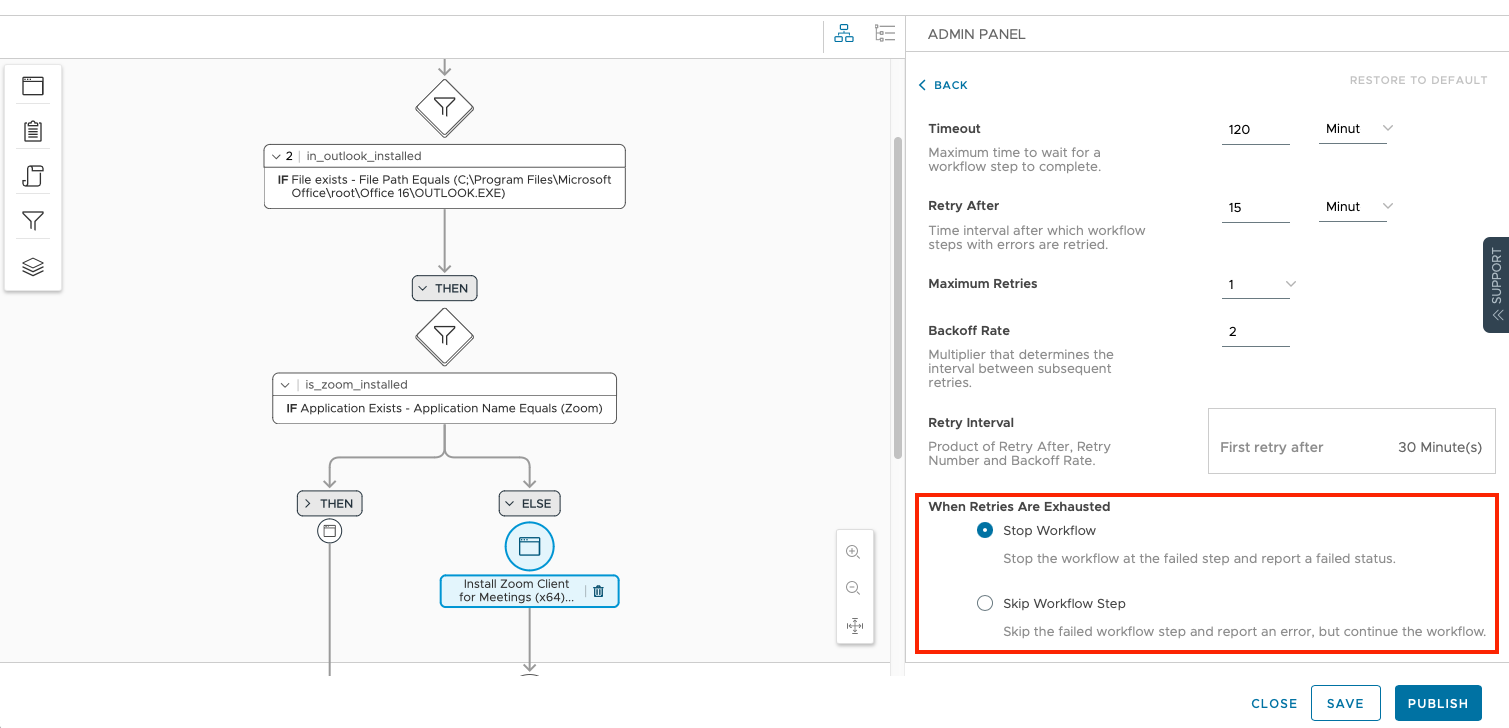Switch to list view icon

885,34
